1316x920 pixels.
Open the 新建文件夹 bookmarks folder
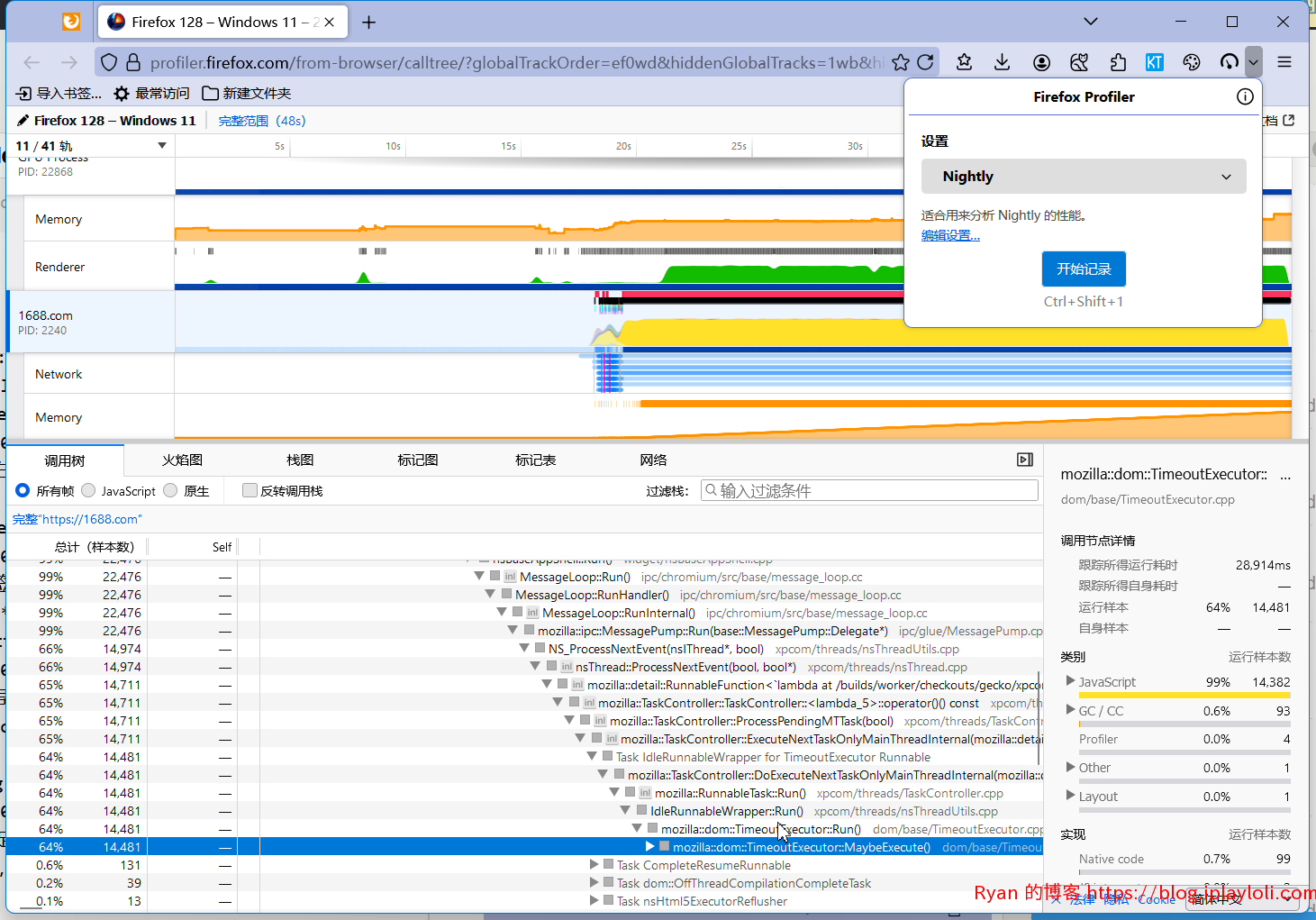coord(246,93)
